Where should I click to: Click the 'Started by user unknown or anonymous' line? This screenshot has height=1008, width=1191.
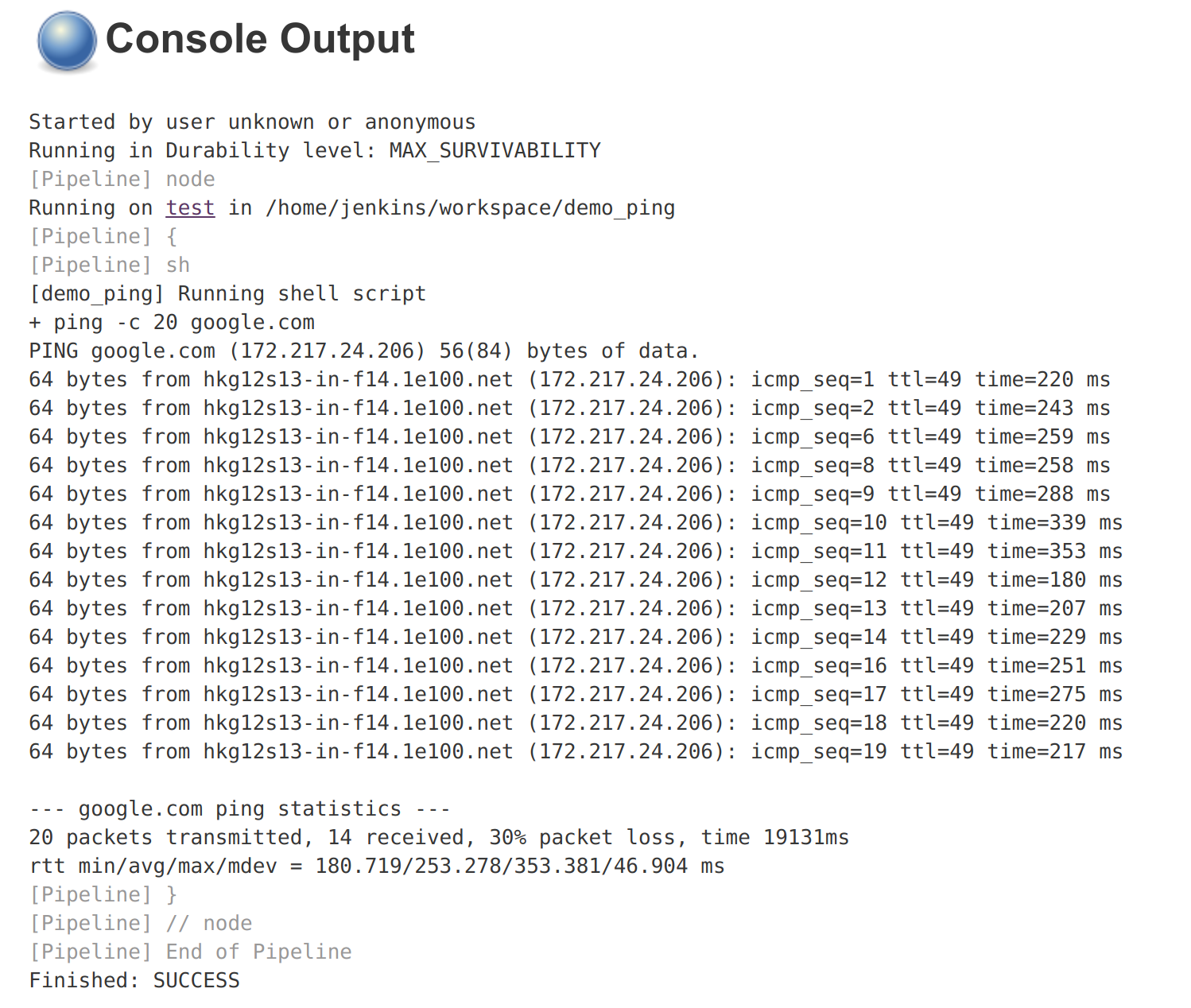[252, 122]
